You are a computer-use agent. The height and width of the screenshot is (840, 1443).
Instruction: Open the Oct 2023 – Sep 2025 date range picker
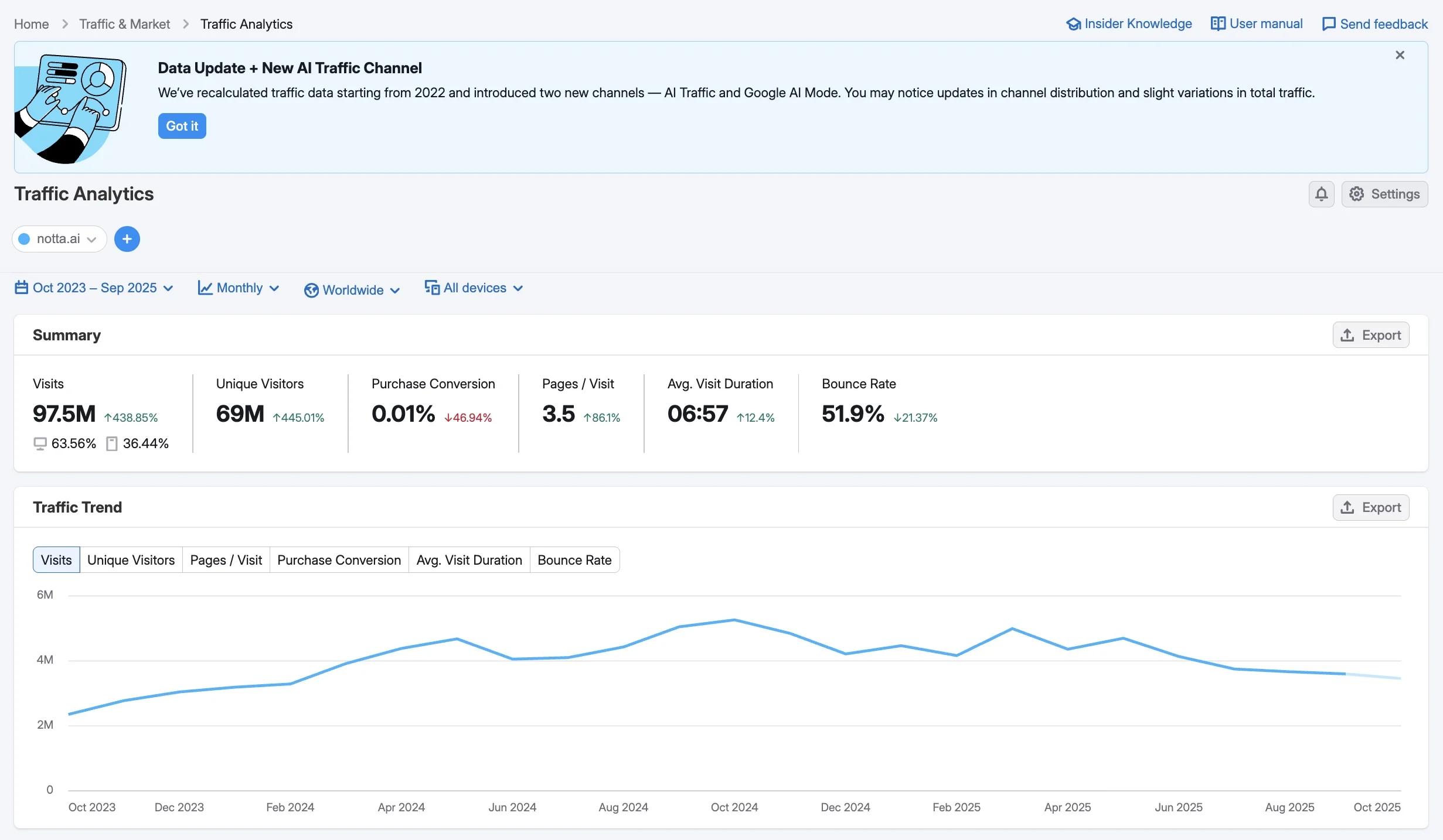(x=94, y=288)
